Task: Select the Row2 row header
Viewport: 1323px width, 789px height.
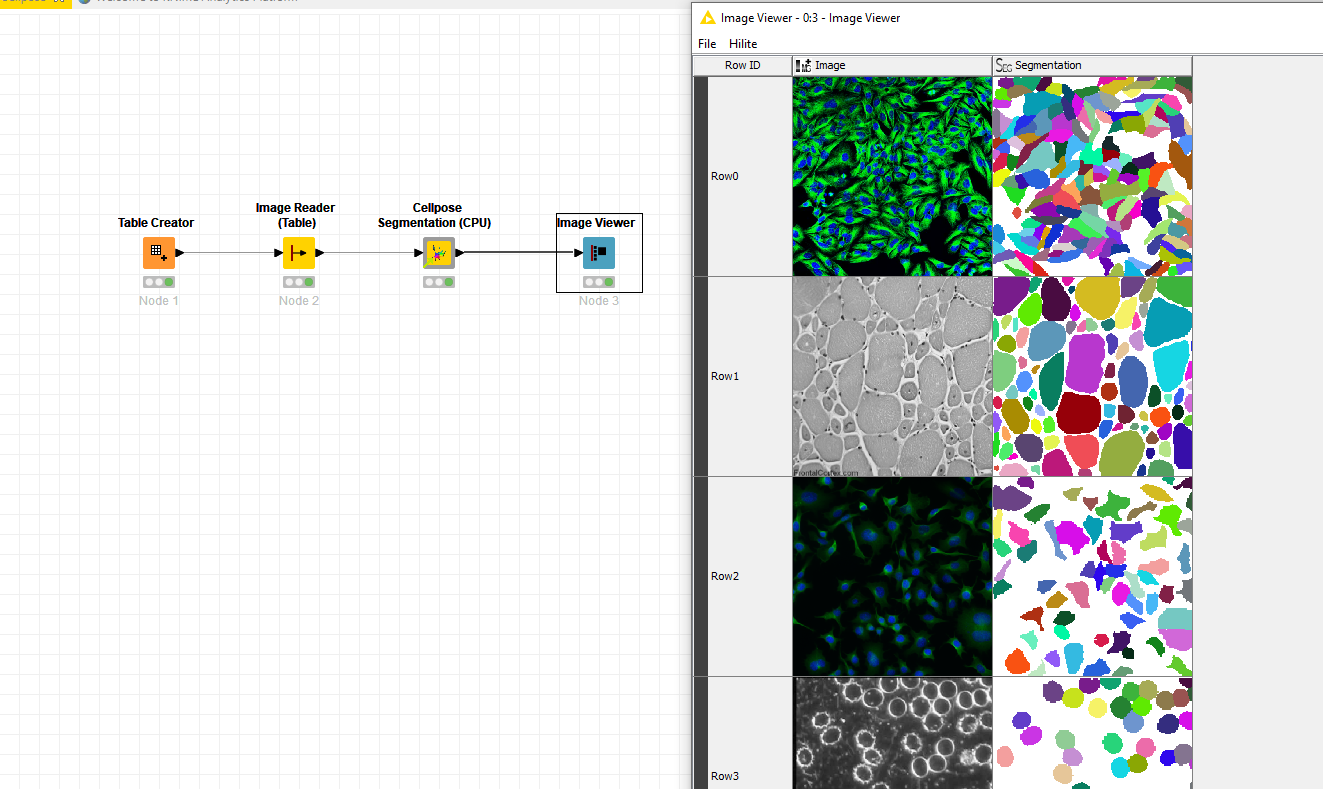Action: [x=742, y=576]
